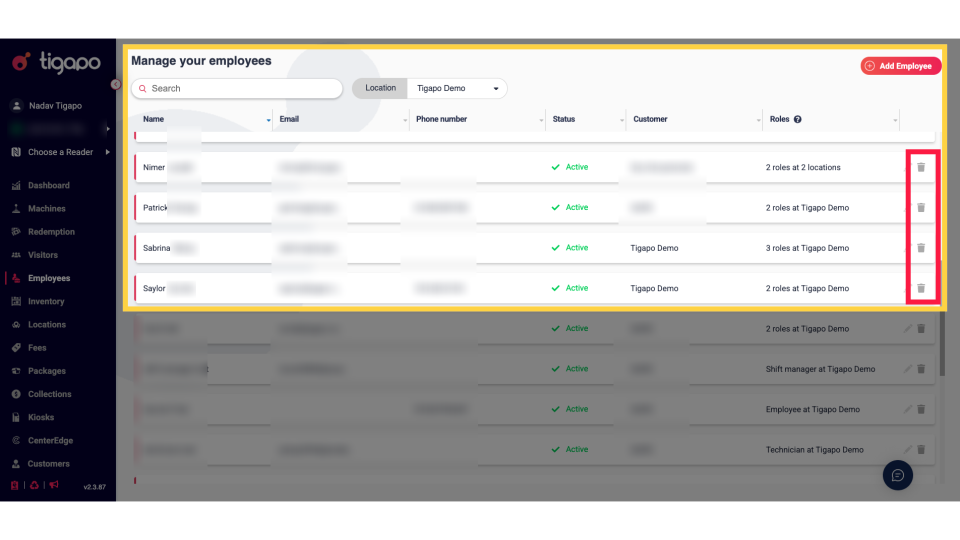Click the trash icon for Sabrina
The width and height of the screenshot is (960, 540).
coord(921,248)
